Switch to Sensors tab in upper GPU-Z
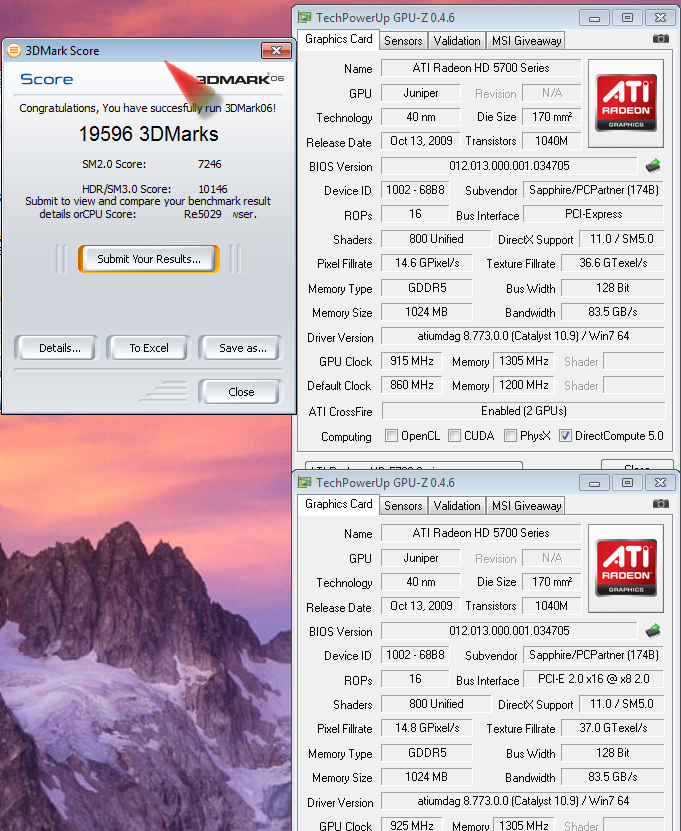The image size is (681, 831). tap(403, 41)
